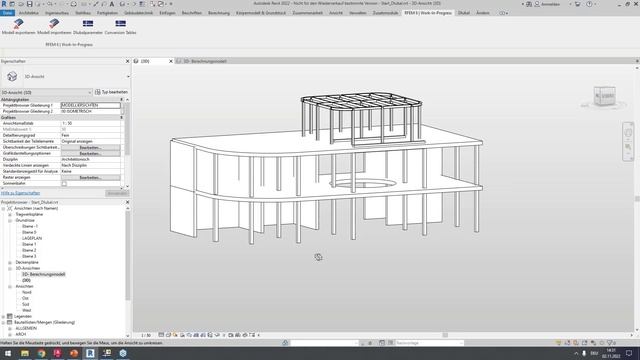Click the Modell exportieren ribbon icon
The image size is (640, 360).
tap(18, 24)
